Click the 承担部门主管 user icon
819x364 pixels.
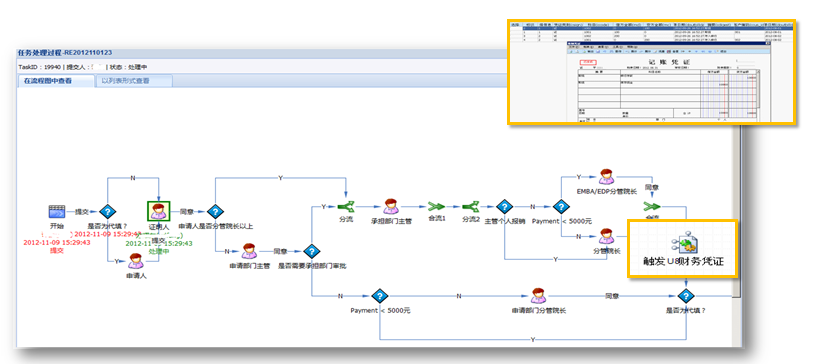click(391, 207)
